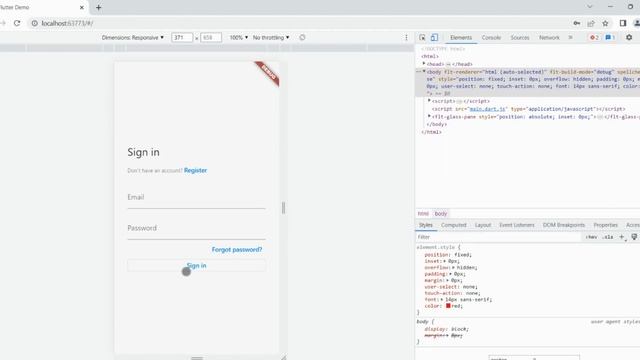This screenshot has width=640, height=360.
Task: Expand the font property shorthand
Action: coord(442,300)
